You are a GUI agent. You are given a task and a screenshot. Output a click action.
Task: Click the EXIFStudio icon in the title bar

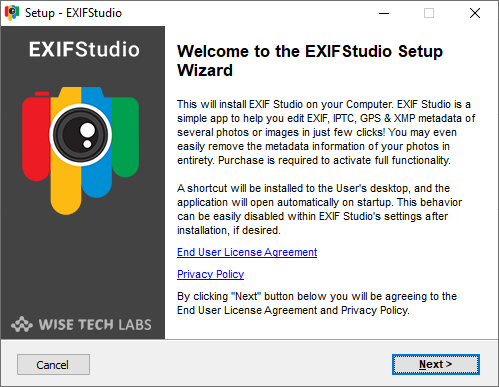tap(12, 13)
